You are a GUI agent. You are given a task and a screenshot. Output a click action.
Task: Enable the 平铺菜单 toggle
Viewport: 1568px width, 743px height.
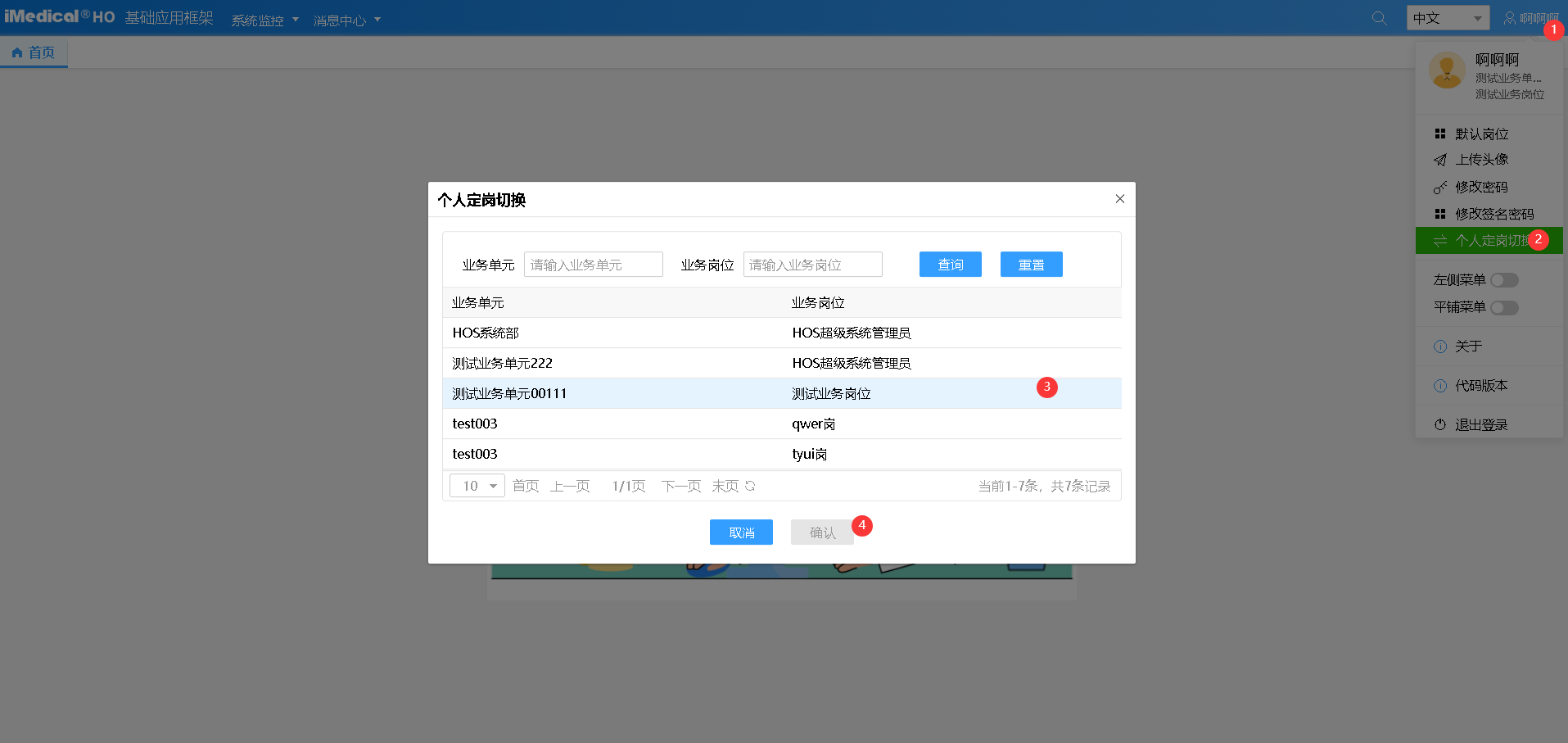(x=1504, y=307)
